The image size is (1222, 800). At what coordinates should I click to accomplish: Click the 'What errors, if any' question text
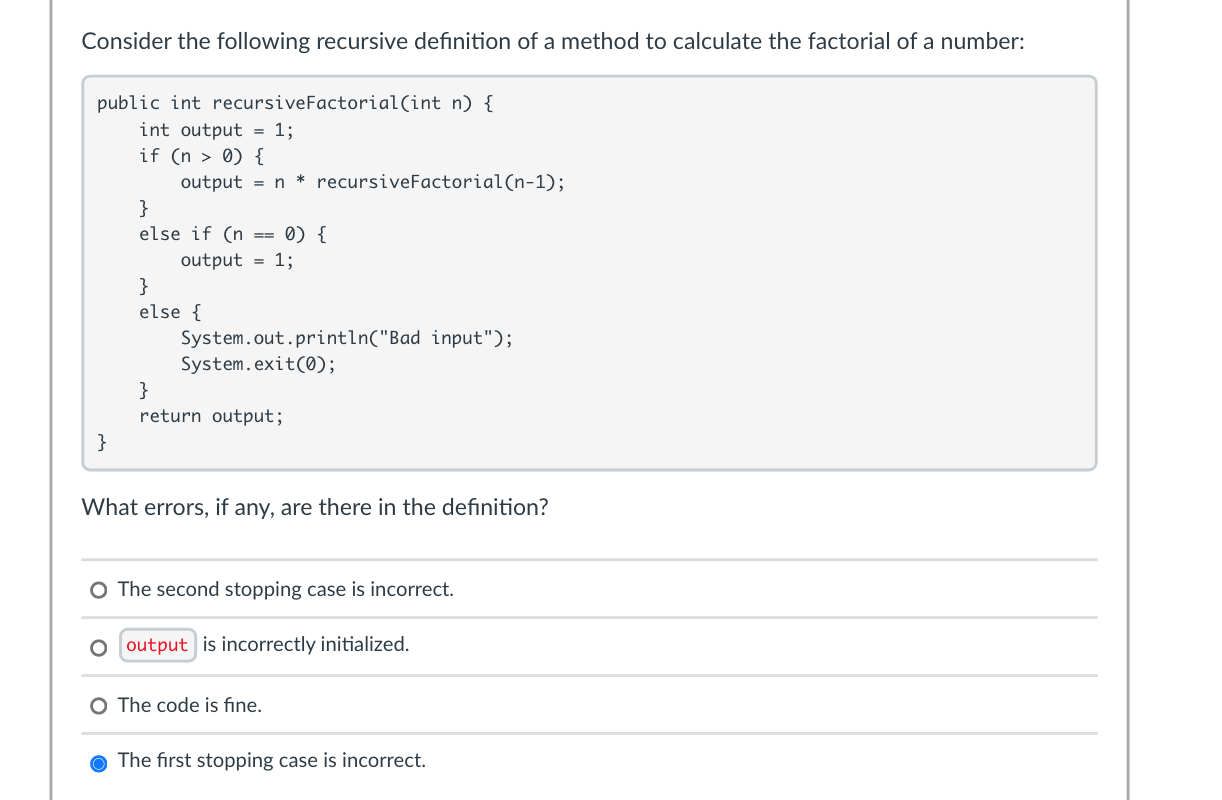[x=315, y=507]
